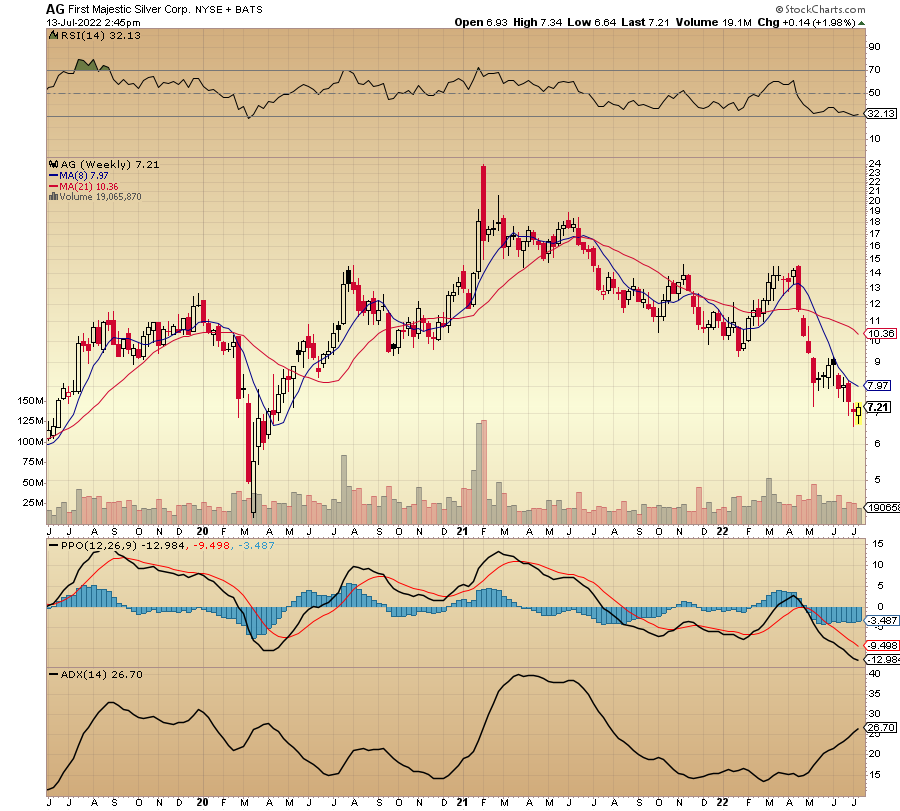Click the RSI(14) 32.13 legend label
Viewport: 900px width, 811px height.
click(x=100, y=36)
